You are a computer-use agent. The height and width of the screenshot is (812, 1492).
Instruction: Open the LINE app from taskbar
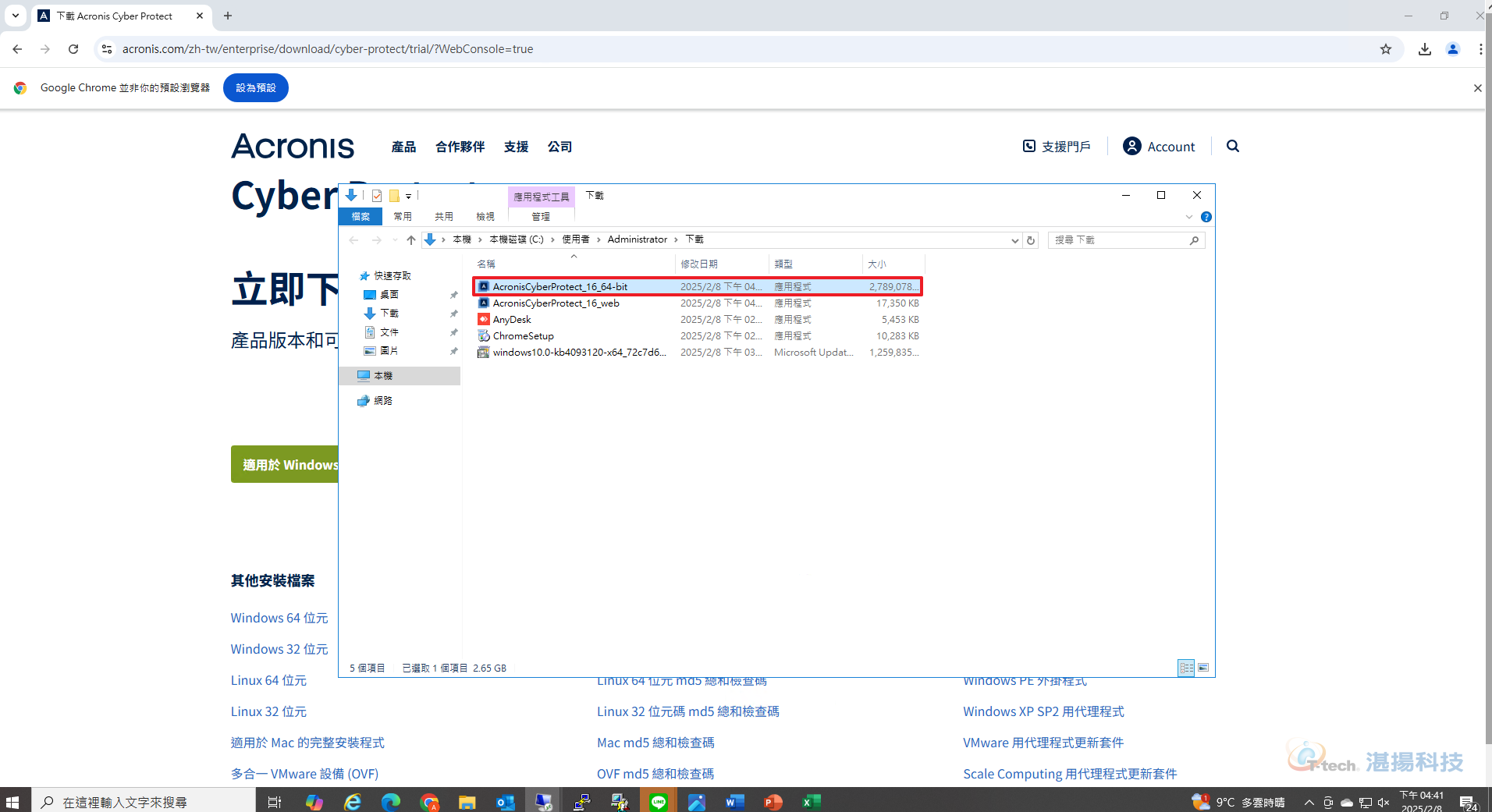coord(658,802)
